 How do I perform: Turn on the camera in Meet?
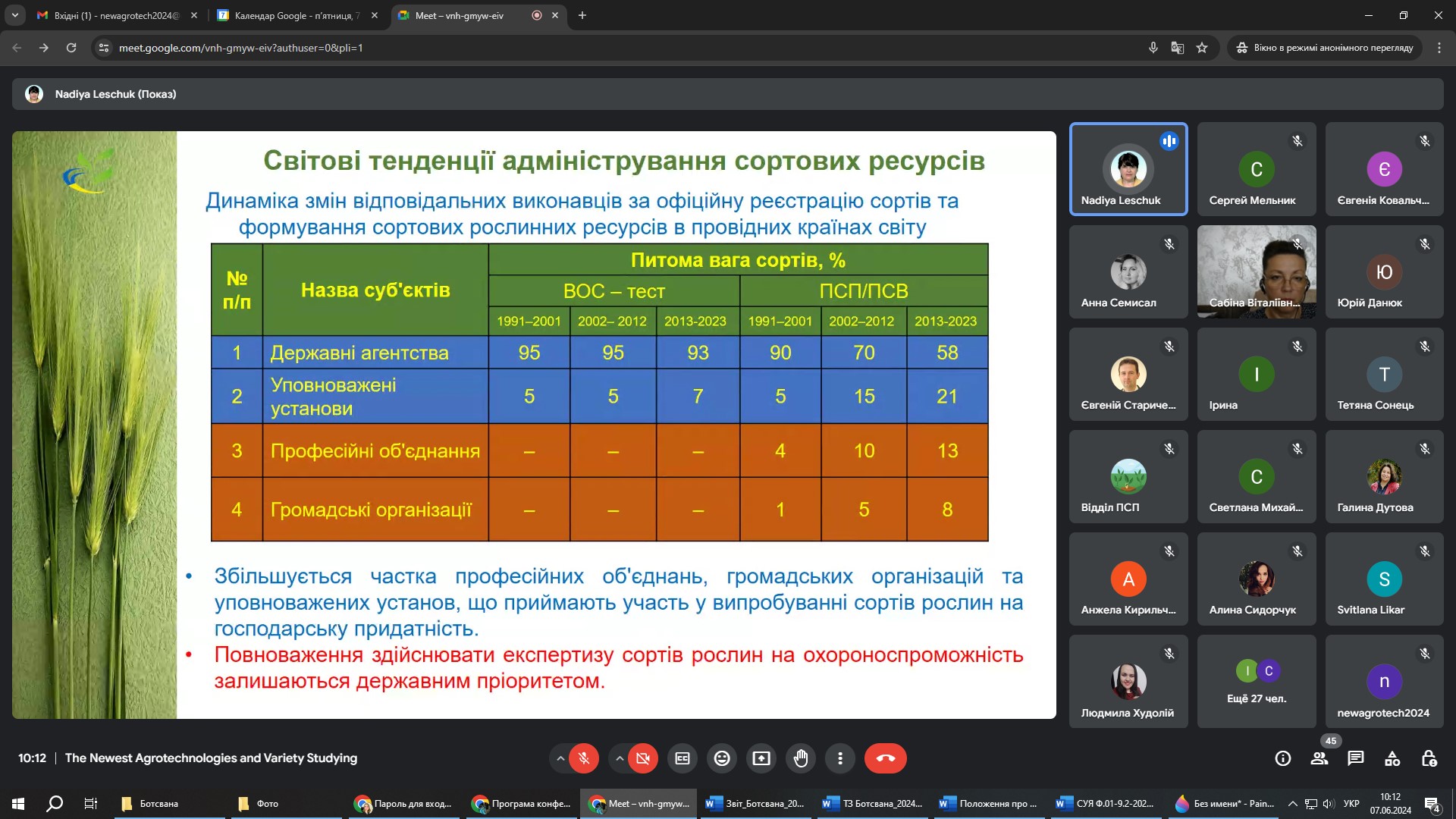(x=643, y=758)
